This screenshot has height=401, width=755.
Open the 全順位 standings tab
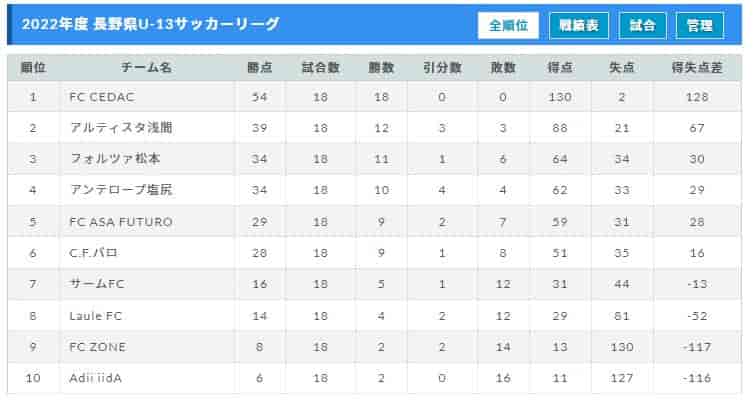click(508, 25)
